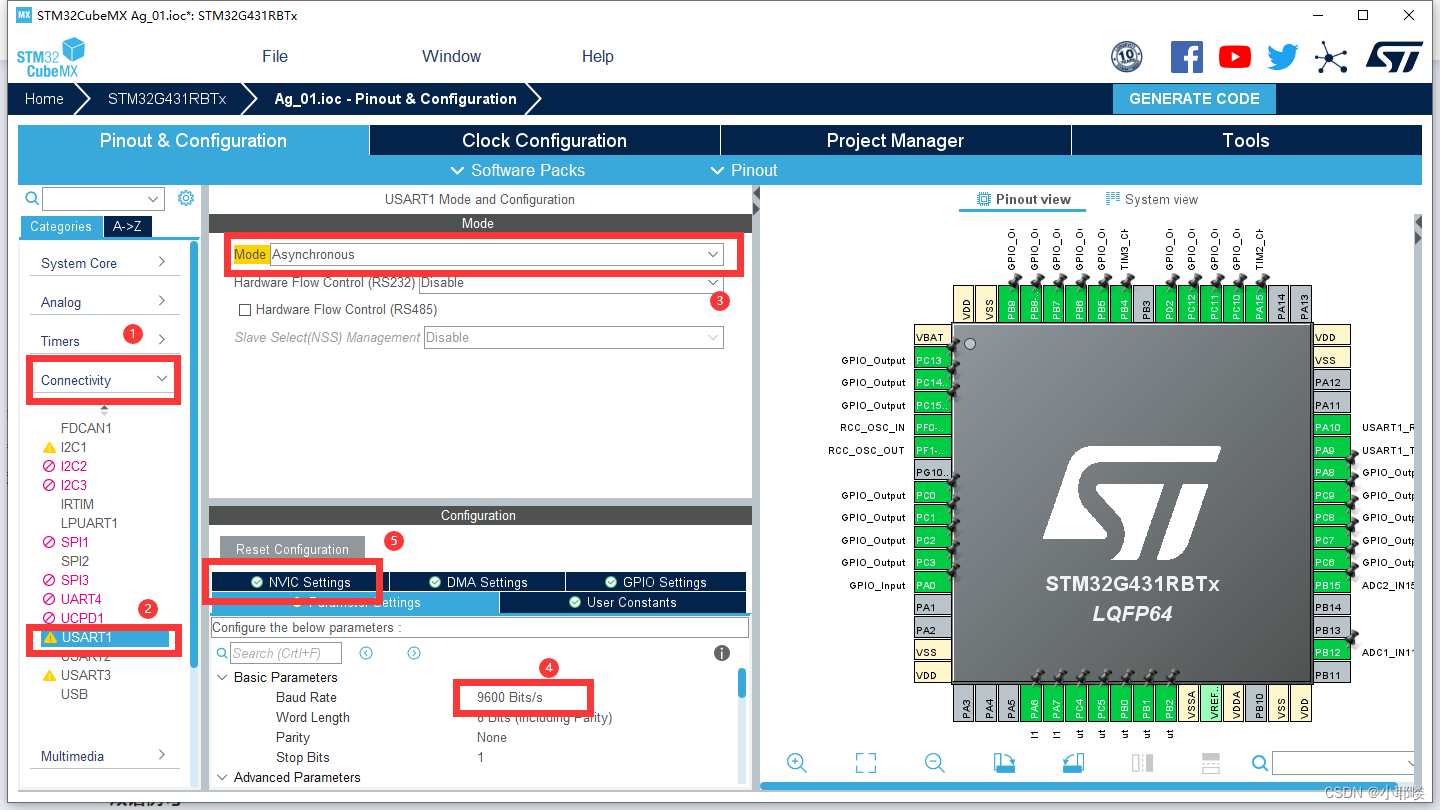Go to STM32G431RBTx breadcrumb

point(167,98)
